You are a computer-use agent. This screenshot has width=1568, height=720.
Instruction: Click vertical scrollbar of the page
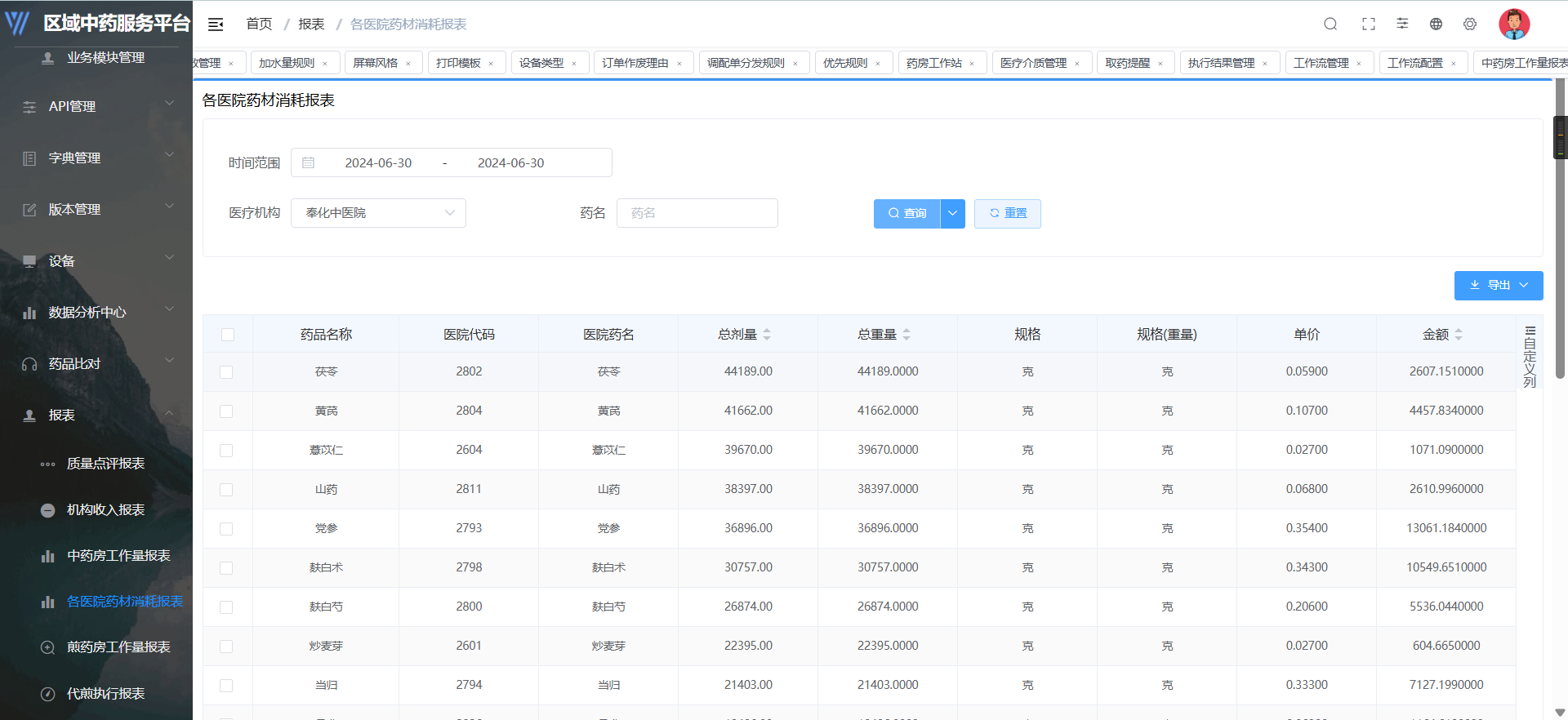point(1561,229)
